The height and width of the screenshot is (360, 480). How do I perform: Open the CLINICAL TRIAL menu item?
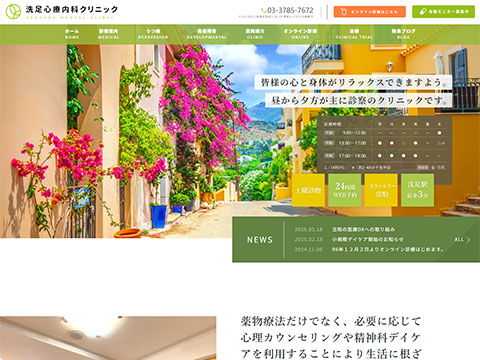pos(354,34)
